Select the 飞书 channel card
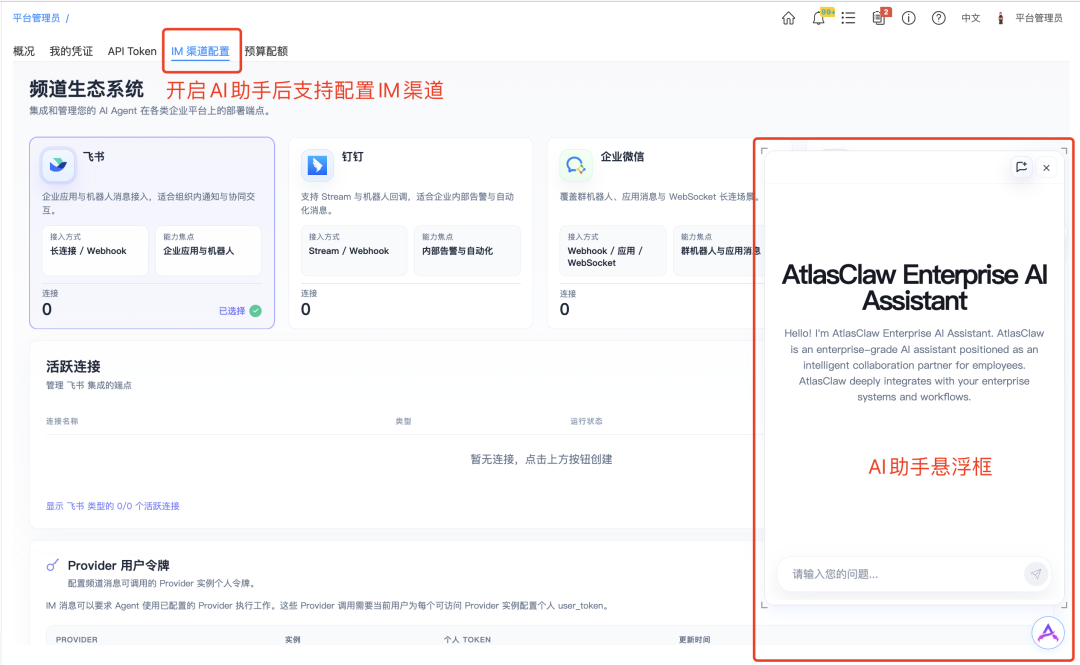The image size is (1080, 665). pyautogui.click(x=152, y=233)
